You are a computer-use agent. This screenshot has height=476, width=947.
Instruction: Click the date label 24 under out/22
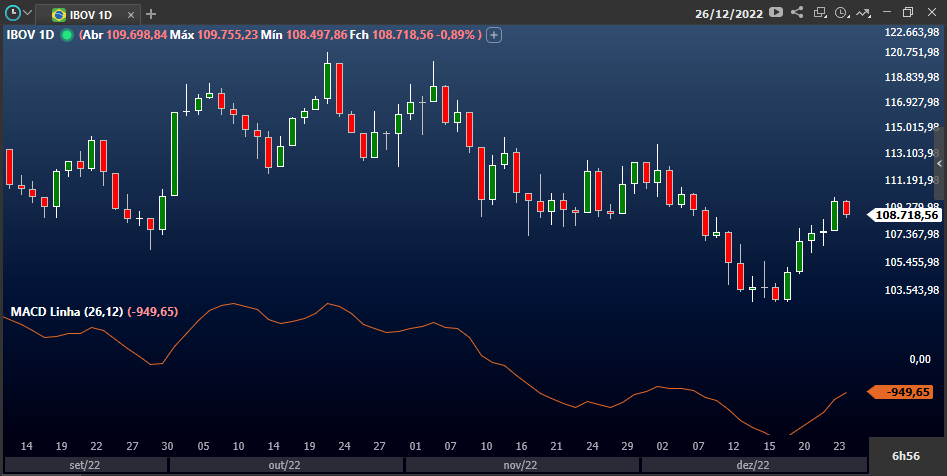coord(344,446)
